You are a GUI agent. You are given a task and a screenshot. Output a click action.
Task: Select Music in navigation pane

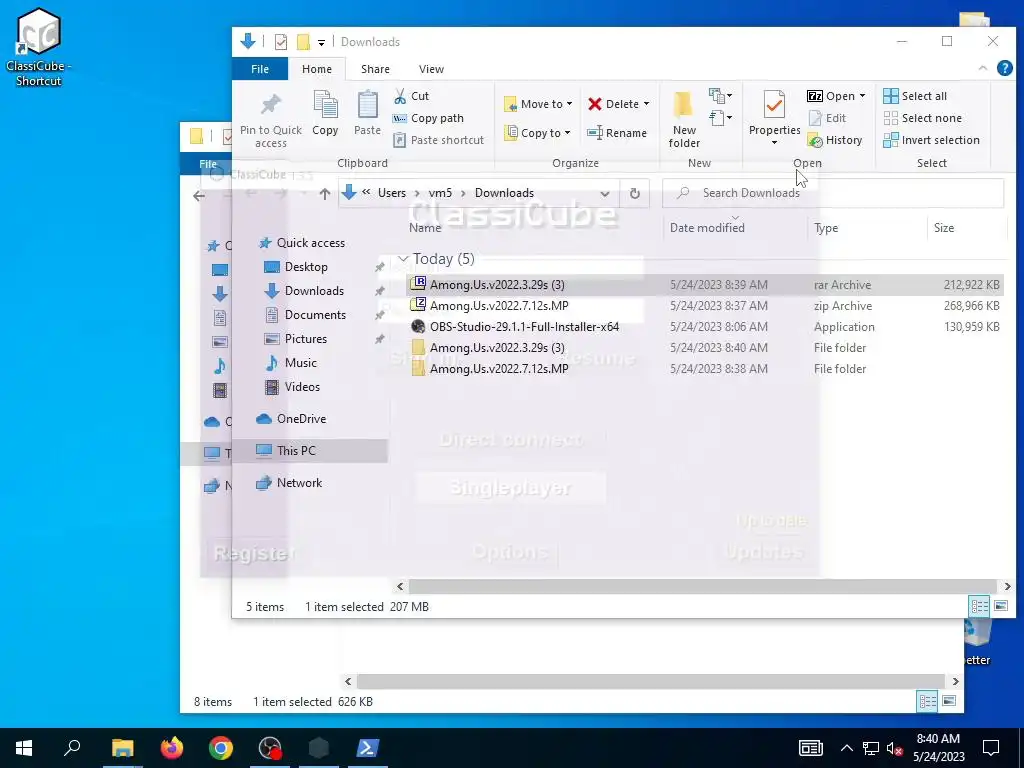[300, 363]
